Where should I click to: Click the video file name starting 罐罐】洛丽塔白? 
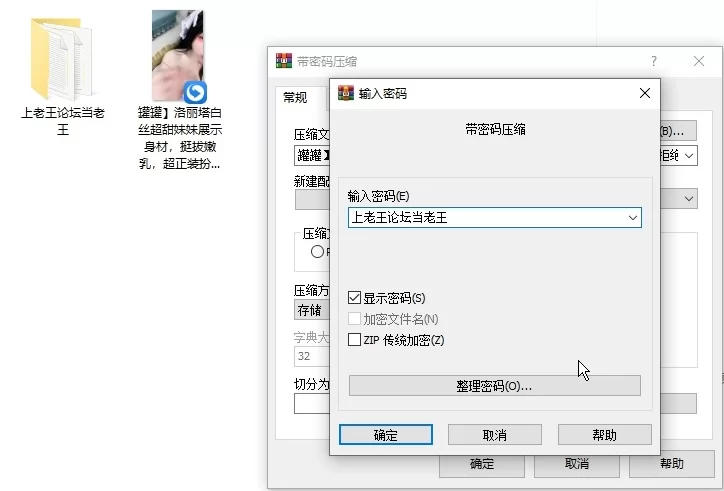pyautogui.click(x=180, y=138)
